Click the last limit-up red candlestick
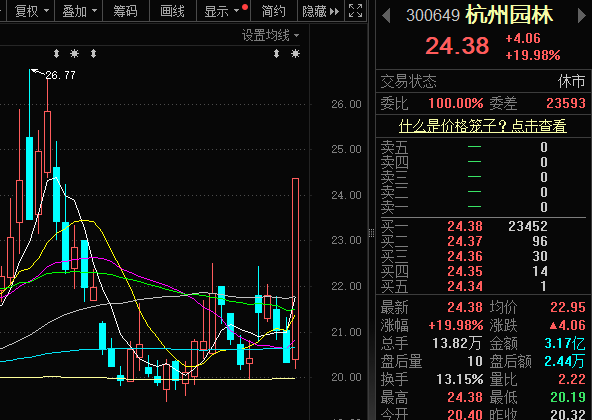The image size is (592, 420). coord(296,269)
